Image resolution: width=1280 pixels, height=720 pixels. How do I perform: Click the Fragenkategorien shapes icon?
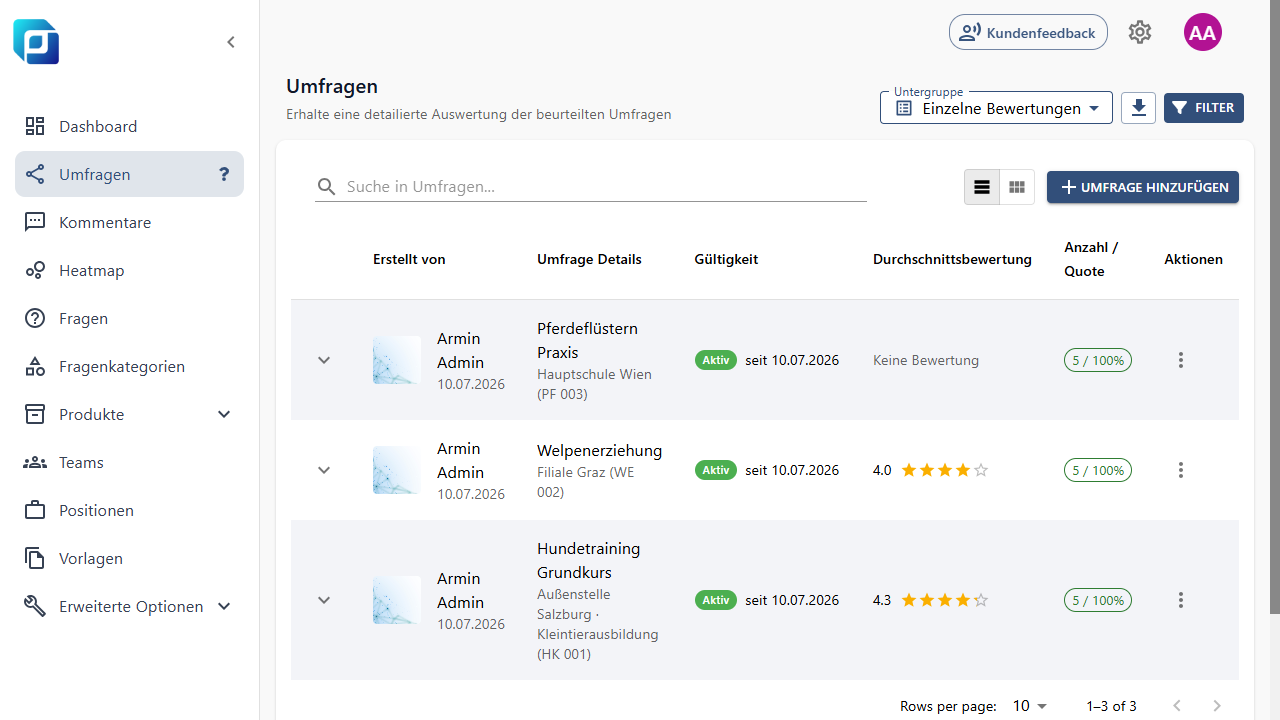[x=35, y=366]
